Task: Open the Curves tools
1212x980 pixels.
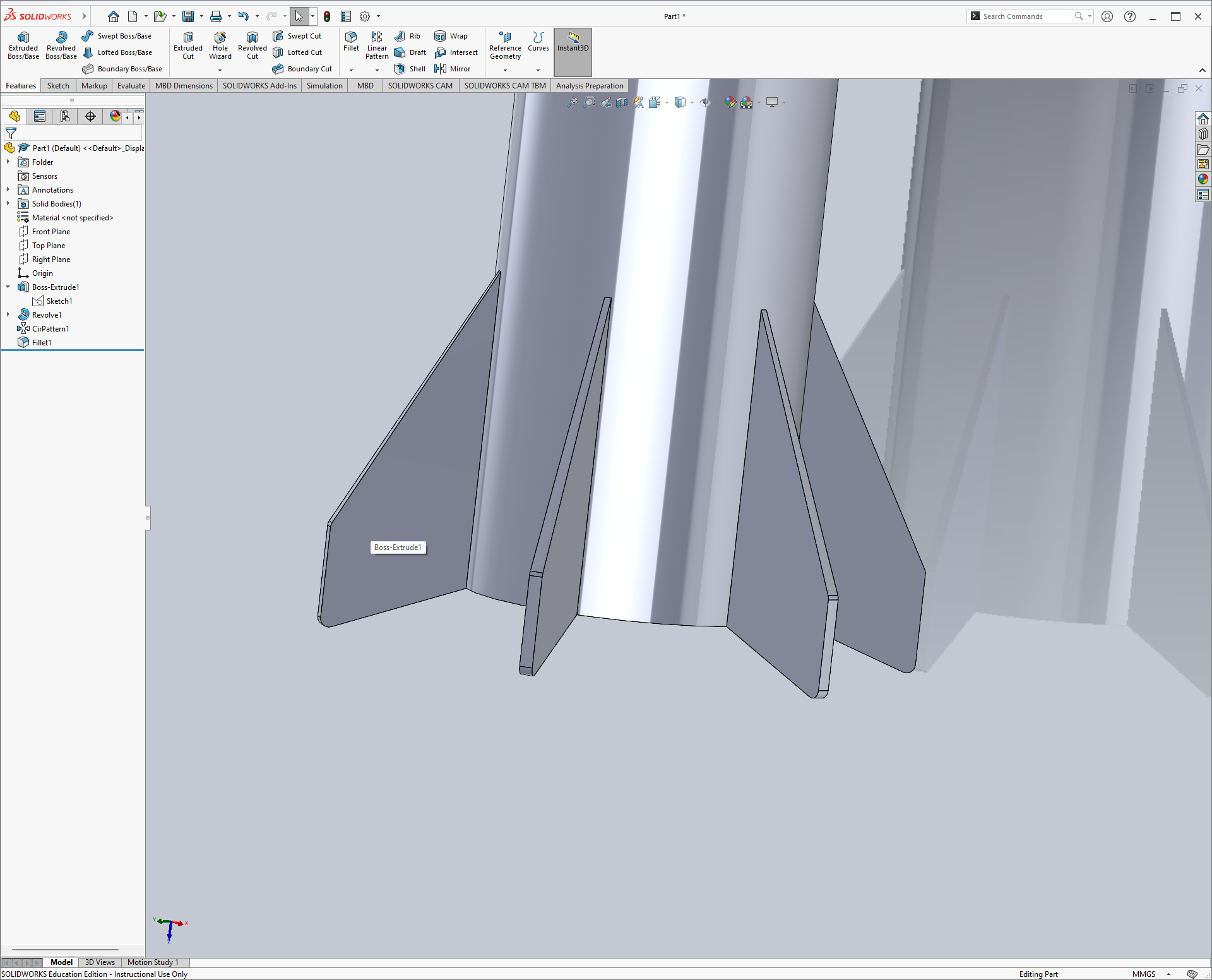Action: tap(538, 42)
